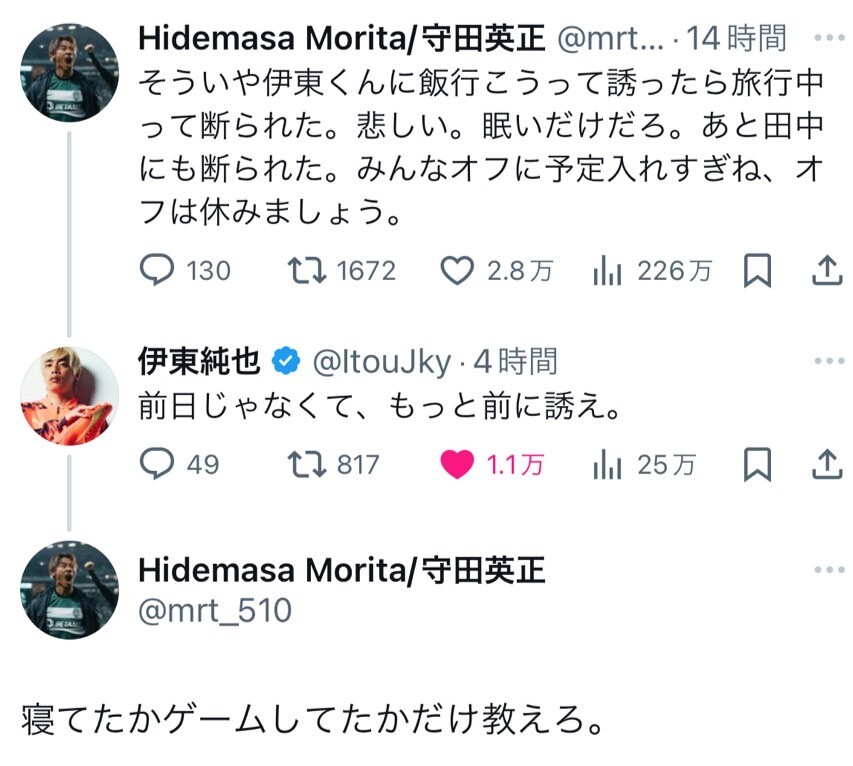This screenshot has height=766, width=853.
Task: Share 伊東純也's reply tweet
Action: pyautogui.click(x=827, y=464)
